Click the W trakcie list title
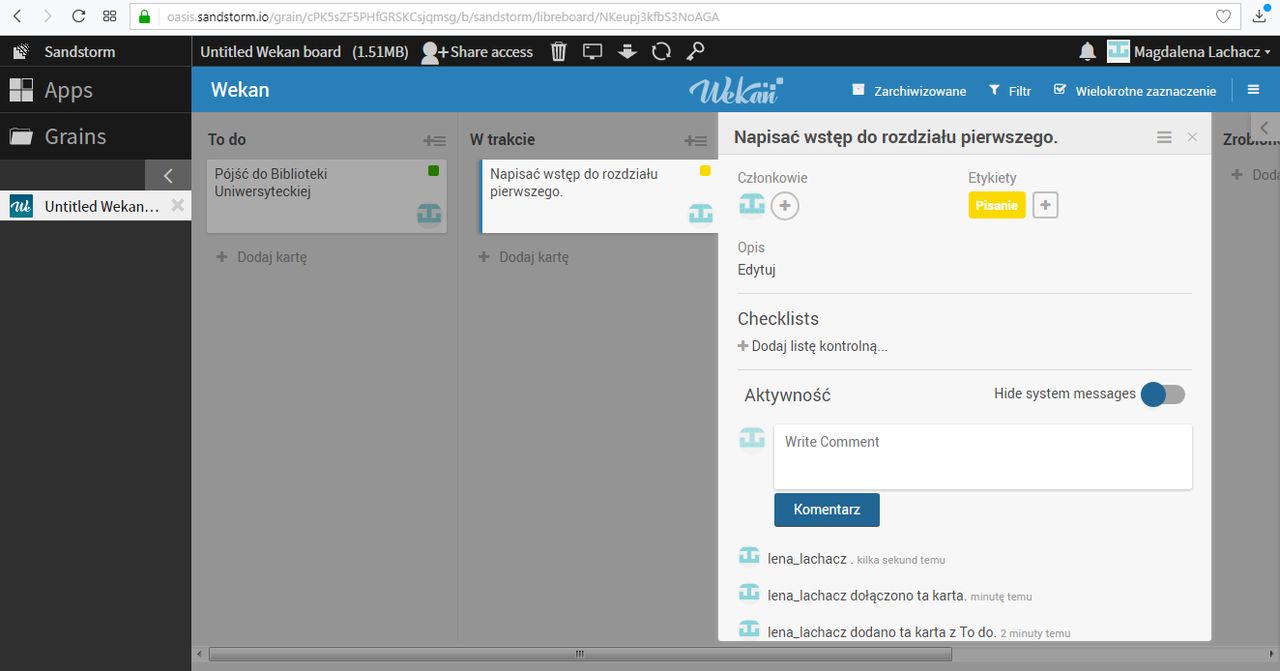 click(502, 139)
